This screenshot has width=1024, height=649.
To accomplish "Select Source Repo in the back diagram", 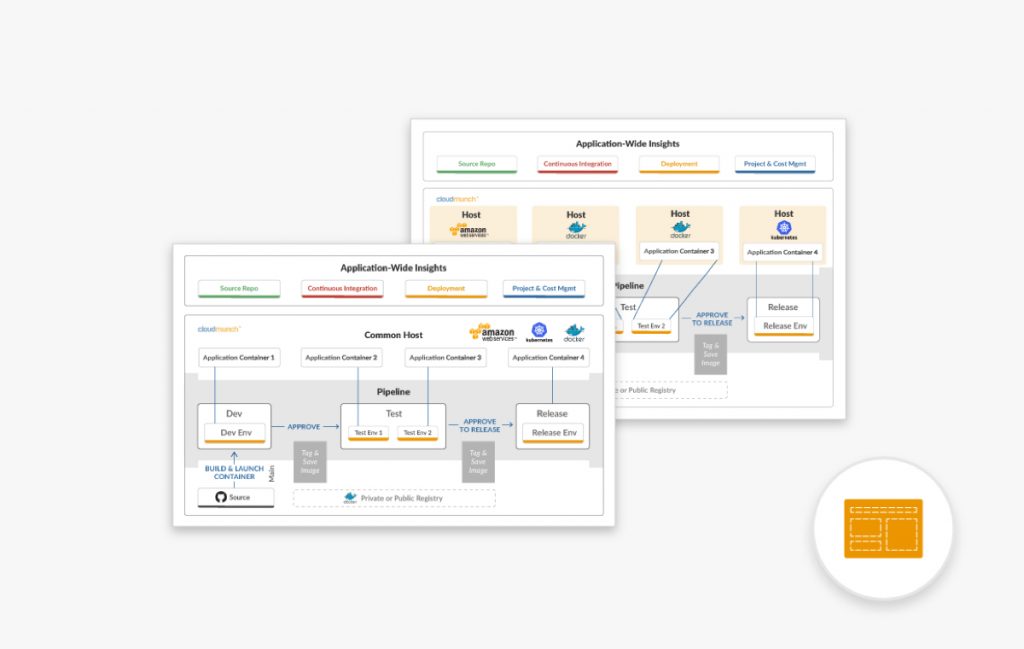I will pos(477,165).
